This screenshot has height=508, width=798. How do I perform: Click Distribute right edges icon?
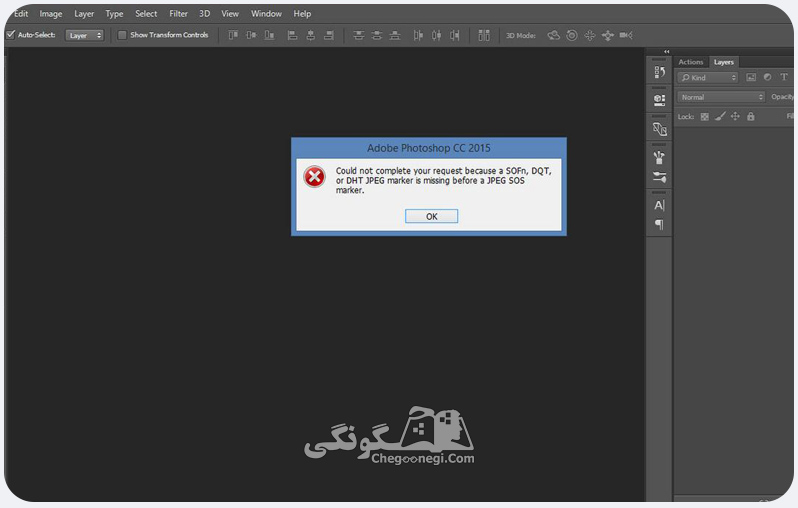pyautogui.click(x=454, y=35)
